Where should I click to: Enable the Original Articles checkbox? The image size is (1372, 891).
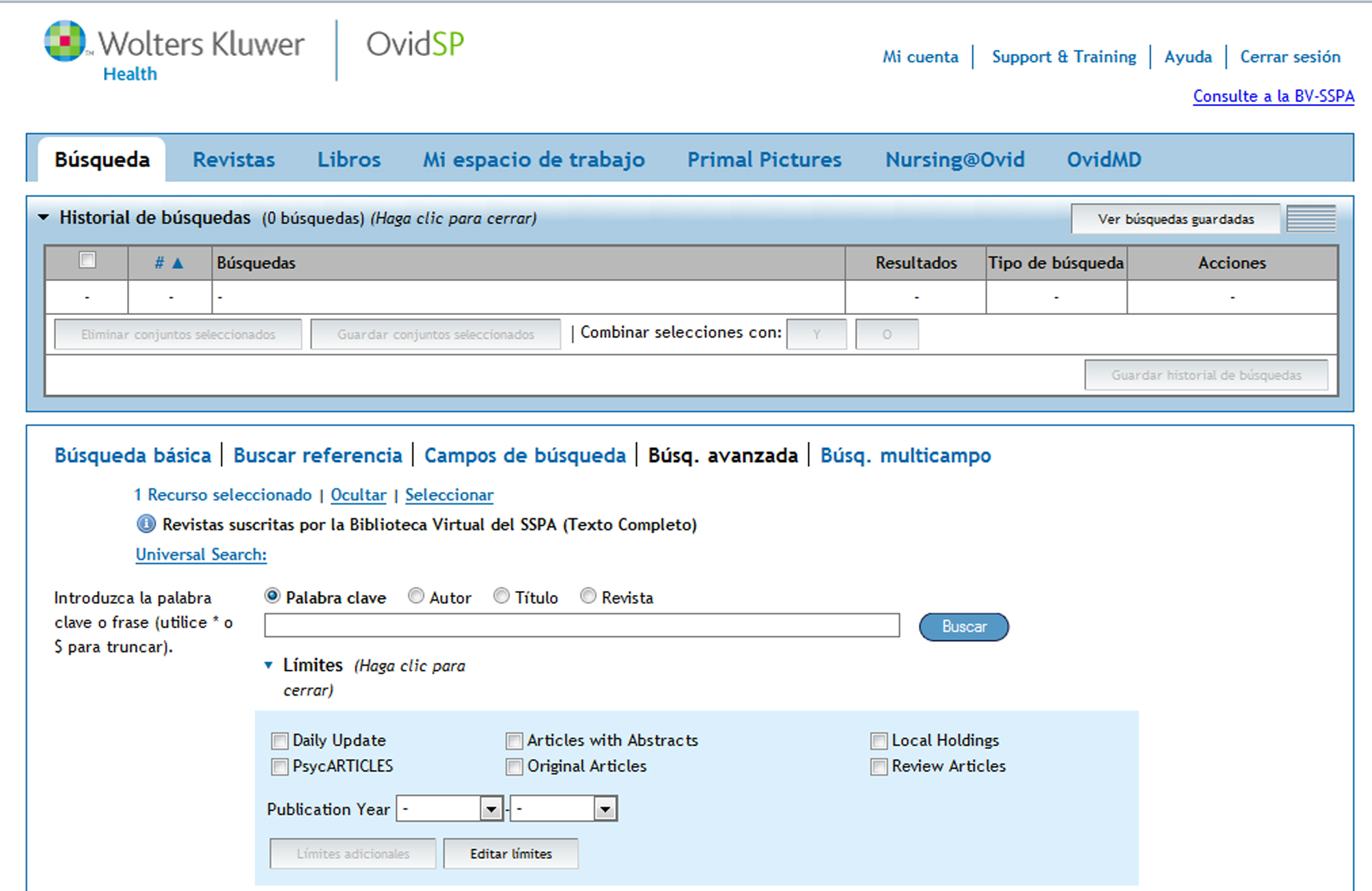(514, 767)
